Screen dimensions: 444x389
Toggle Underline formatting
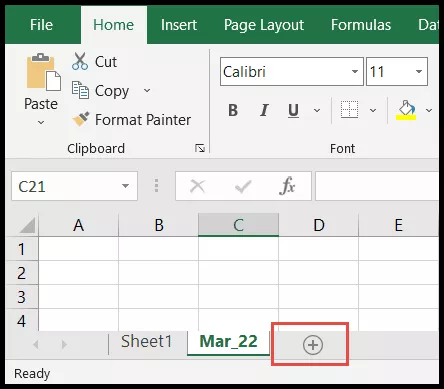293,110
